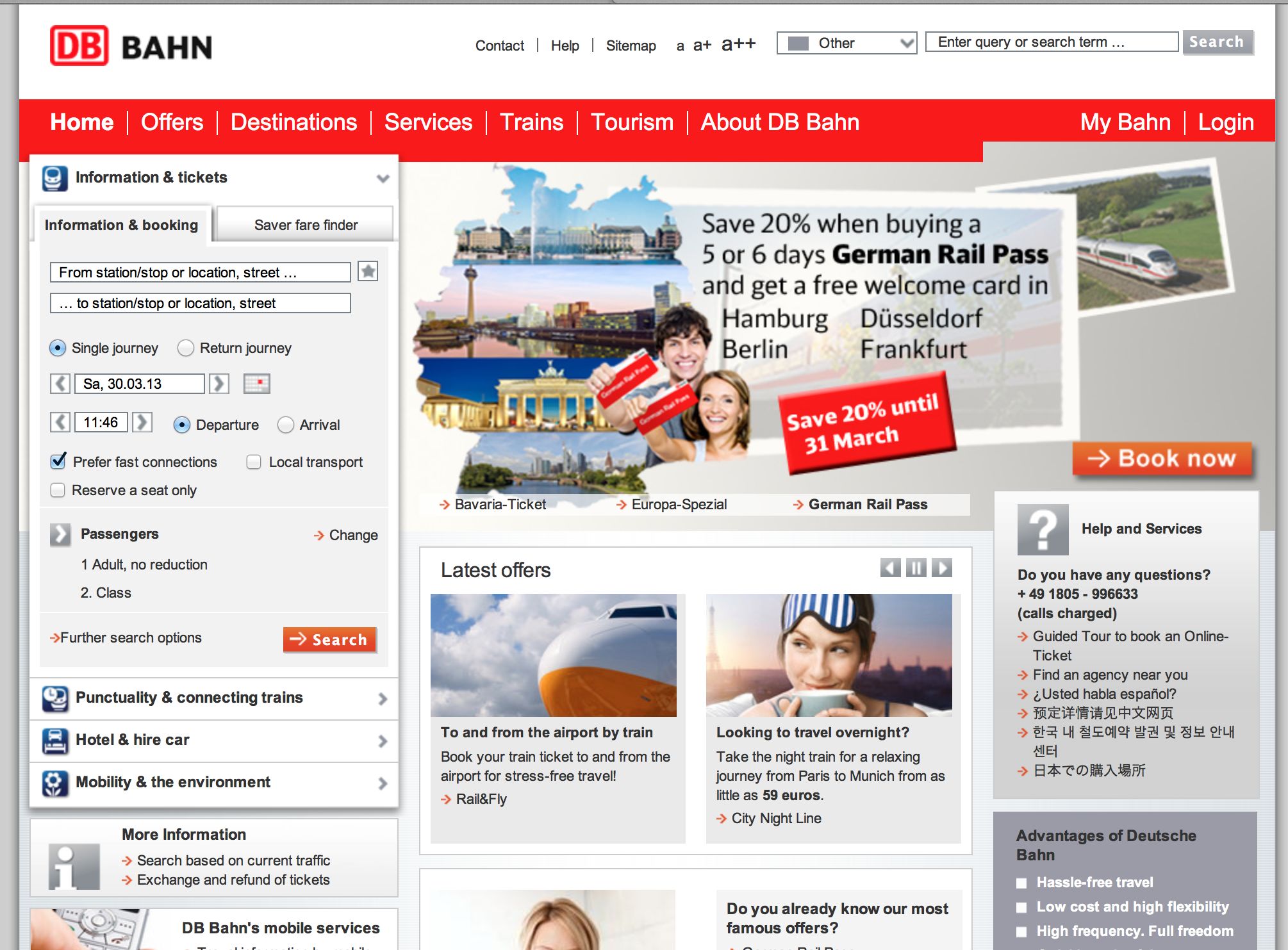Click the grey site Search button
Viewport: 1288px width, 950px height.
point(1218,42)
